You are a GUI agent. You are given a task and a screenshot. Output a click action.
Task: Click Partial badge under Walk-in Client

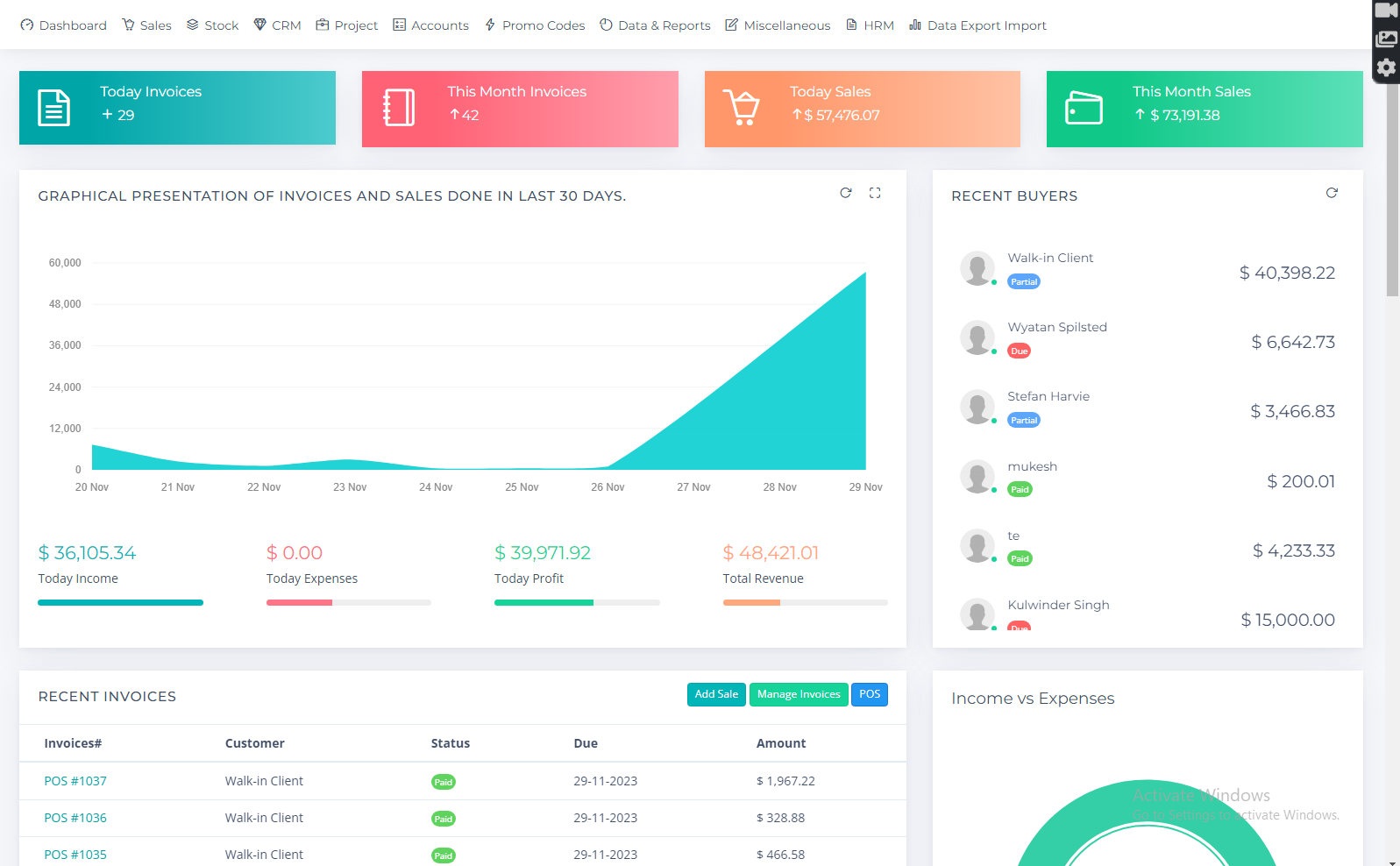coord(1024,282)
